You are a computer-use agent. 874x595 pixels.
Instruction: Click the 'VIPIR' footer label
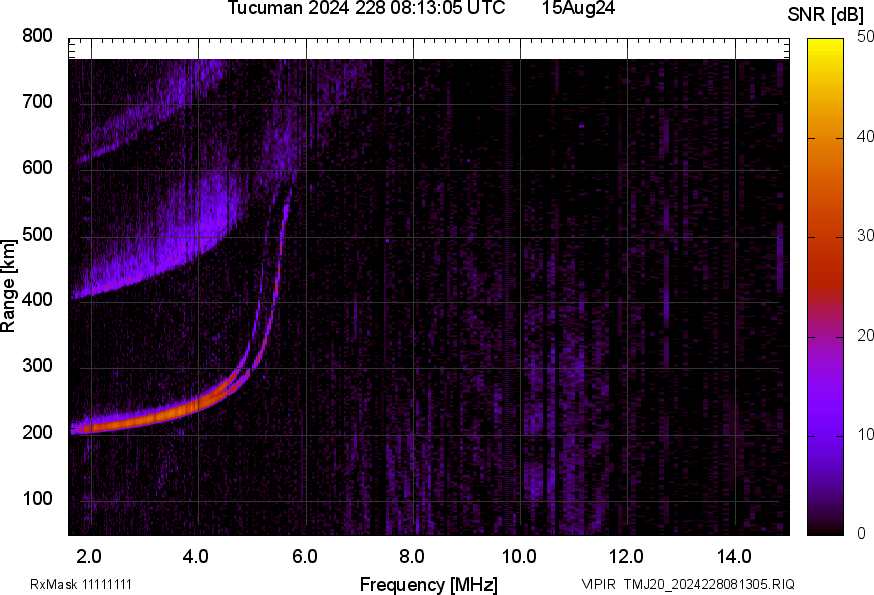tap(599, 584)
